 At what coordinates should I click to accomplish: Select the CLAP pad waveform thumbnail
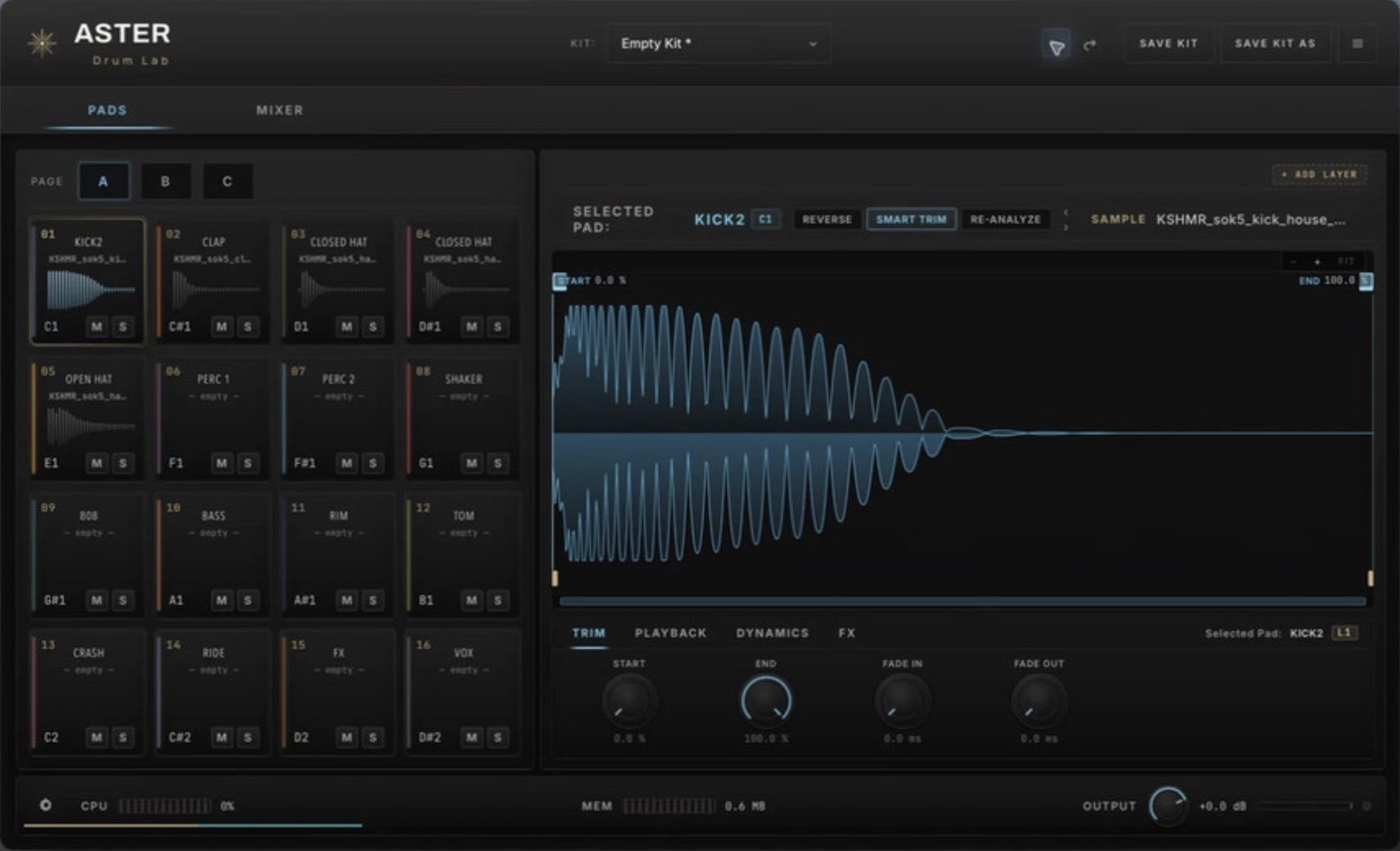pos(215,289)
